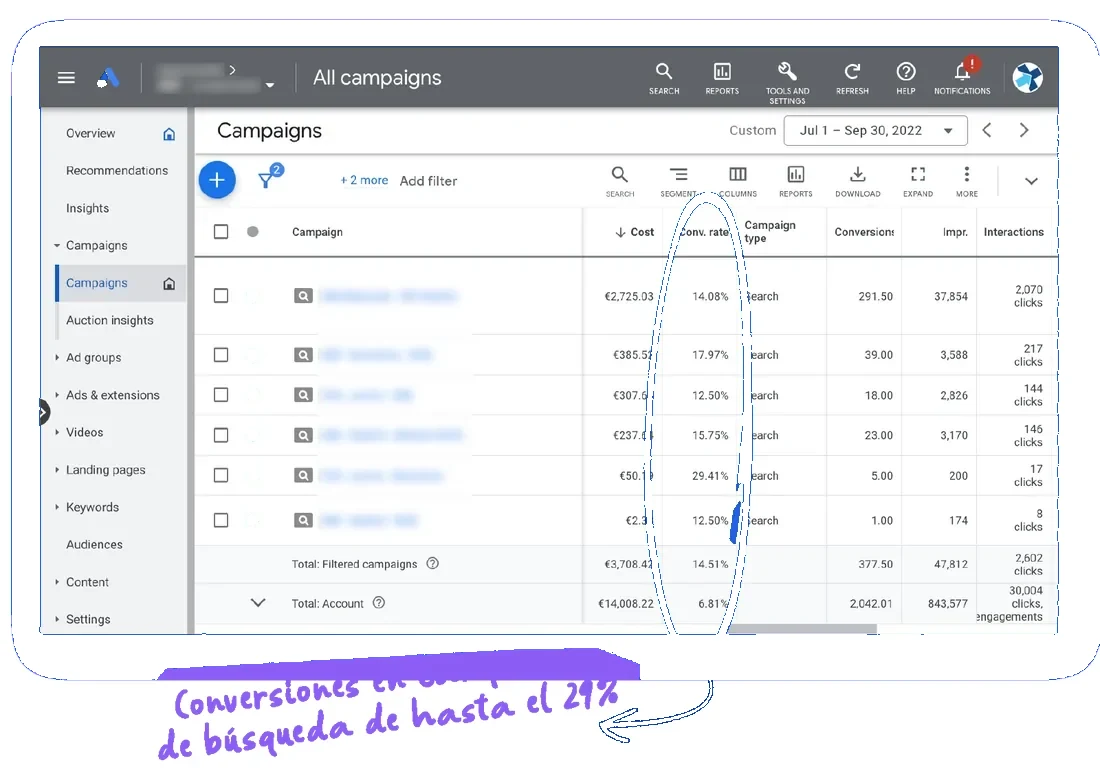Click the Expand table icon

coord(918,182)
